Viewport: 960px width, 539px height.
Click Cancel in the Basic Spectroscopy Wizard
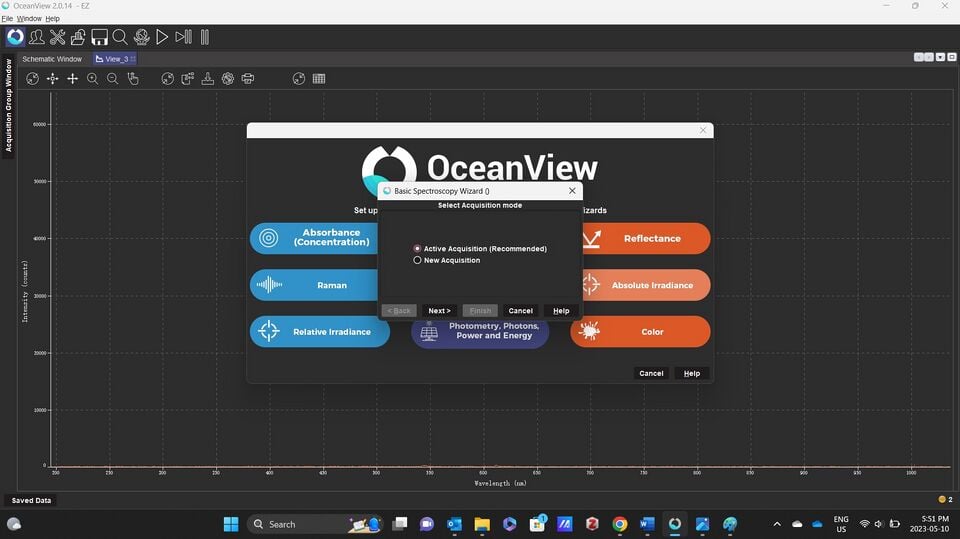click(520, 311)
